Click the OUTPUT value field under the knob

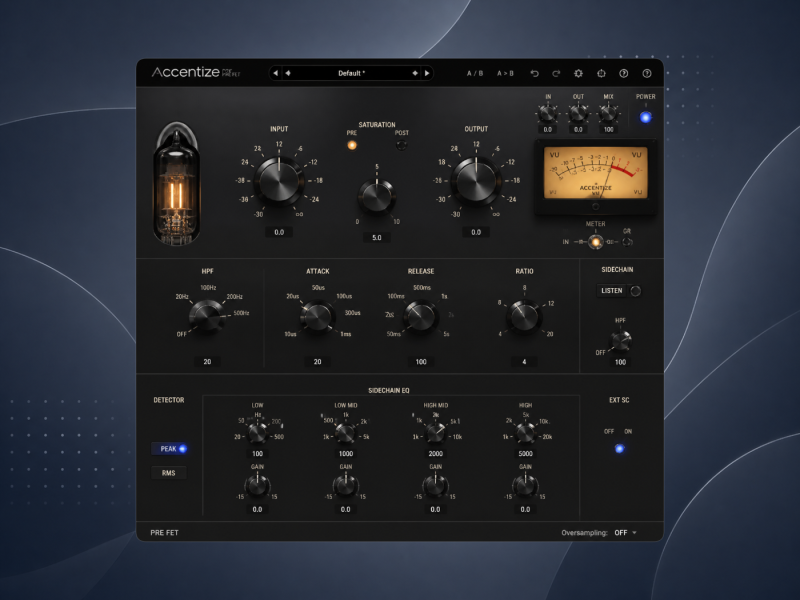click(x=476, y=232)
